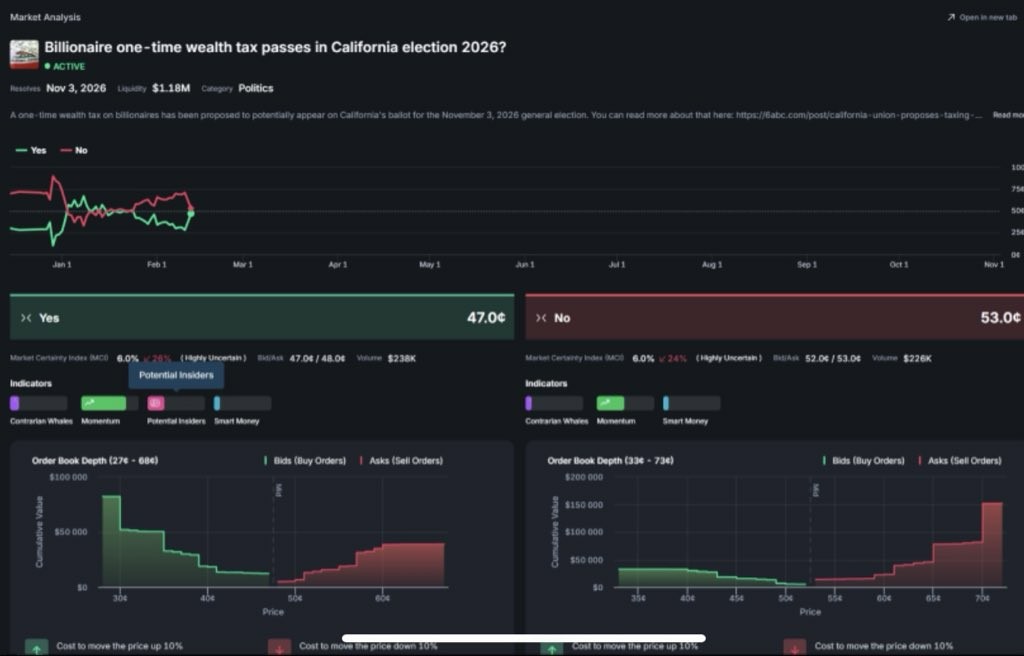Select green Momentum indicator under Yes

[x=109, y=403]
